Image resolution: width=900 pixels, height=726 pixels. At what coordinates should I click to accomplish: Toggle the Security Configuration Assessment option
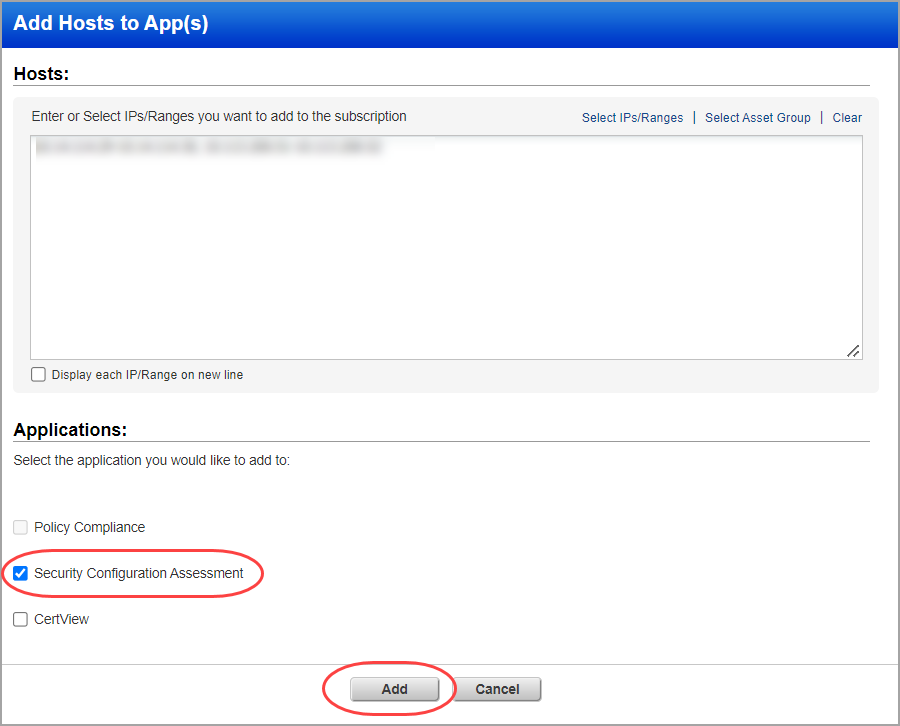click(20, 573)
